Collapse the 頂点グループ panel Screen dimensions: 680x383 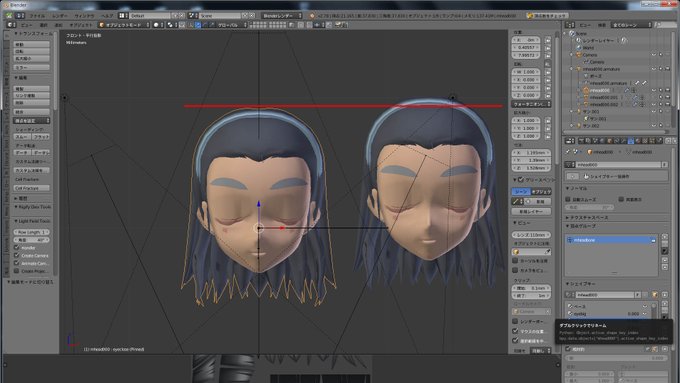coord(581,226)
